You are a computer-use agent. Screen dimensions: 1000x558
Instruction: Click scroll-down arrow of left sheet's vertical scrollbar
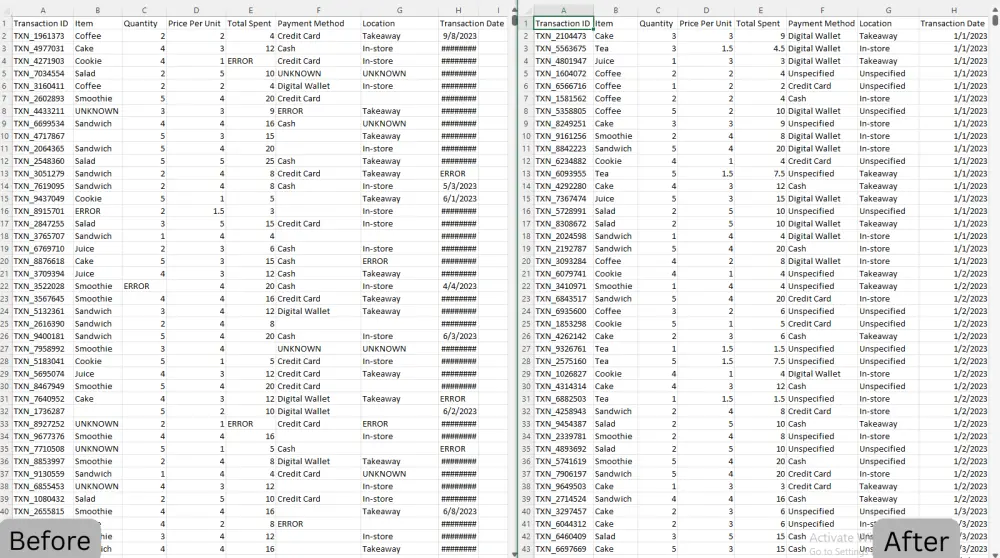[x=514, y=554]
